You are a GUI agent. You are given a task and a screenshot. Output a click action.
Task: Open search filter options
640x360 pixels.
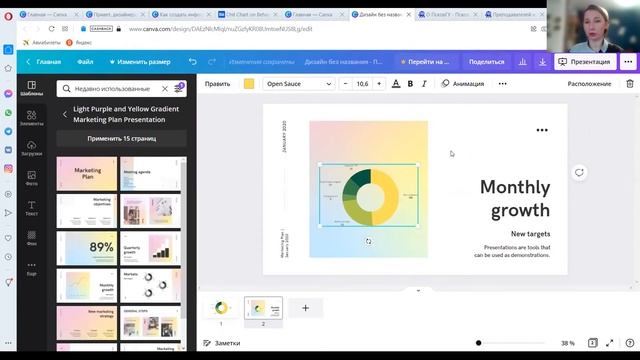(x=178, y=88)
